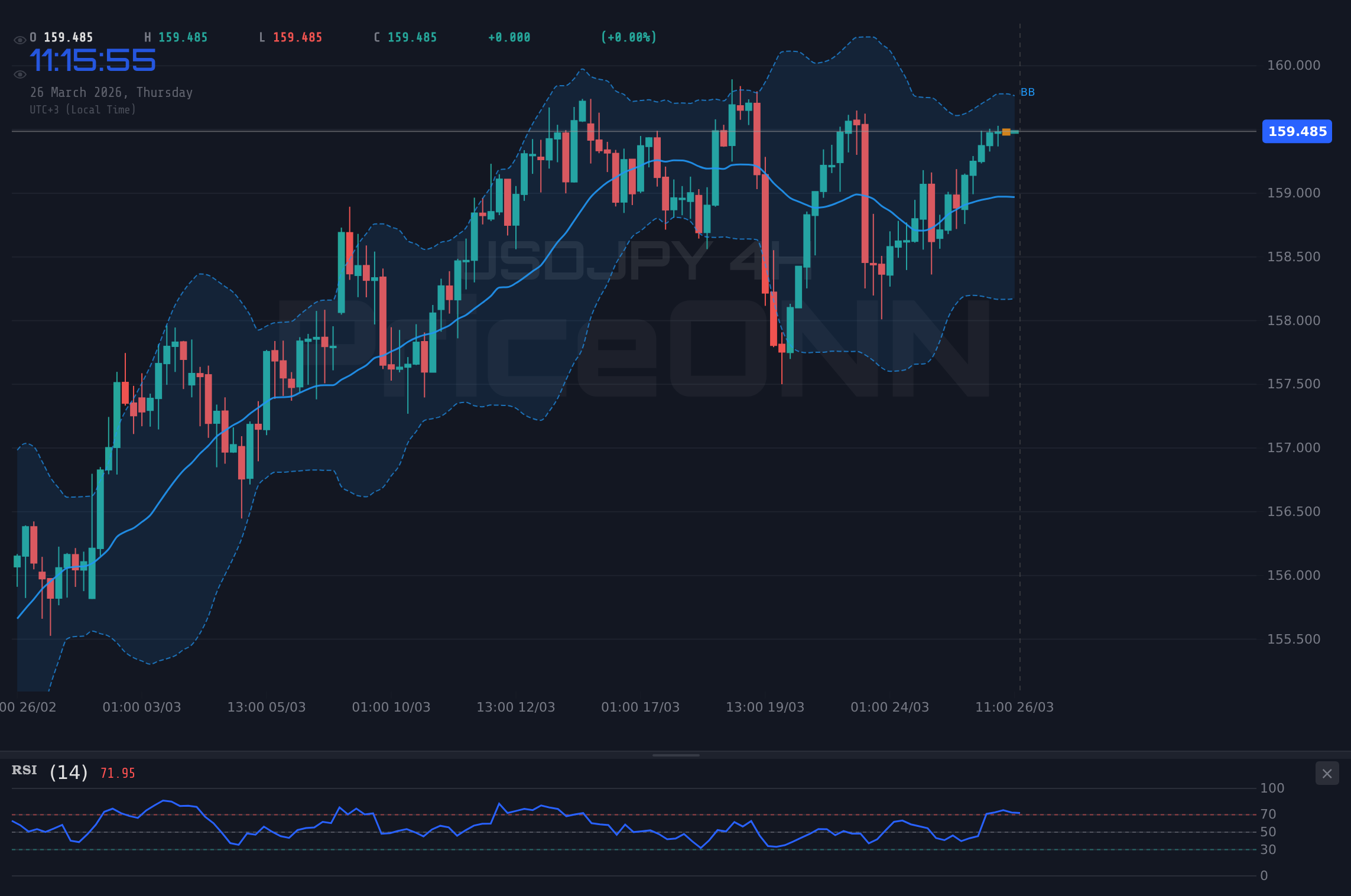Screen dimensions: 1351x896
Task: Select the 11:00 26/03 axis label
Action: [1014, 707]
